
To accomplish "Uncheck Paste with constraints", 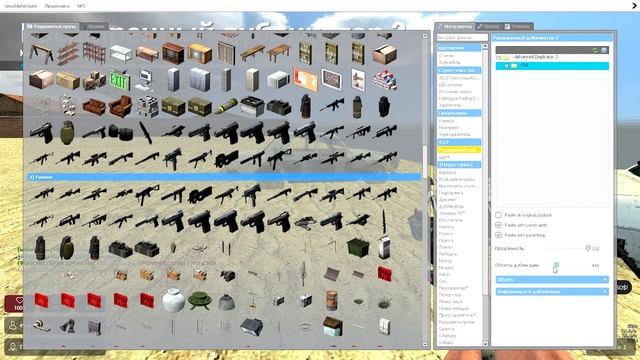I will (x=498, y=225).
